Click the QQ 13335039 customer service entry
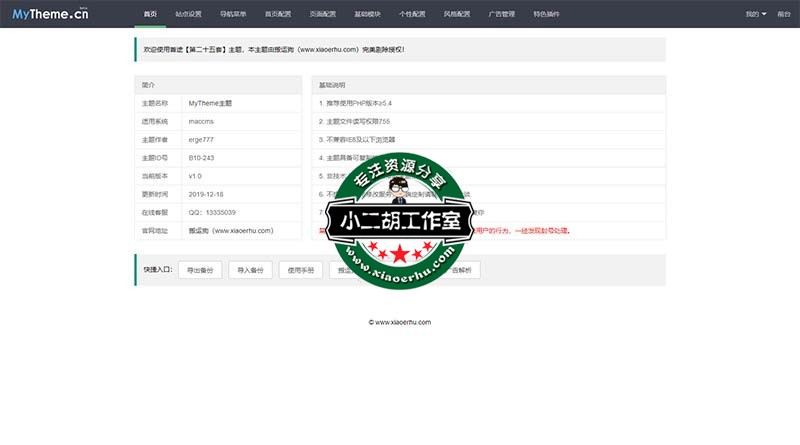Screen dimensions: 800x445 click(212, 212)
